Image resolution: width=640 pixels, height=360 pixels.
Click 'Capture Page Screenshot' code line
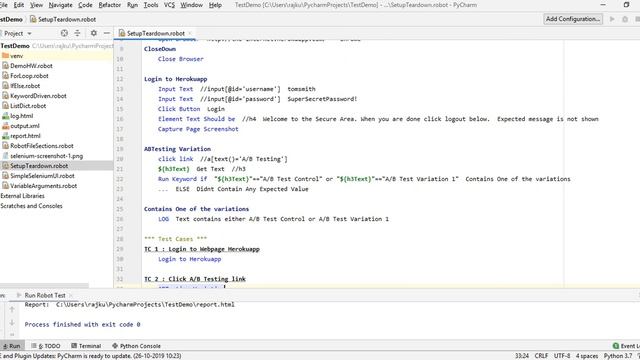(198, 129)
